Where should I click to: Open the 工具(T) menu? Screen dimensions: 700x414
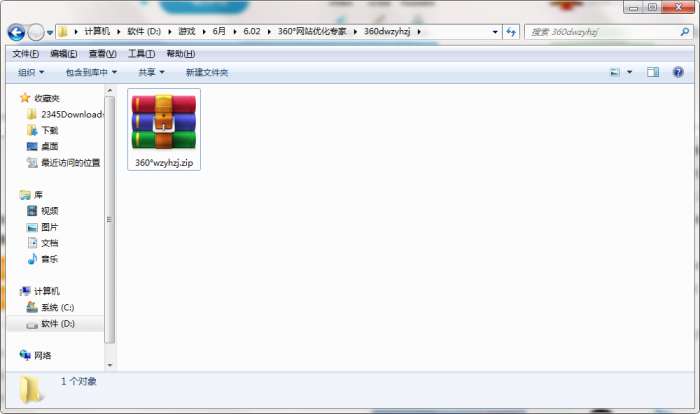(x=142, y=54)
